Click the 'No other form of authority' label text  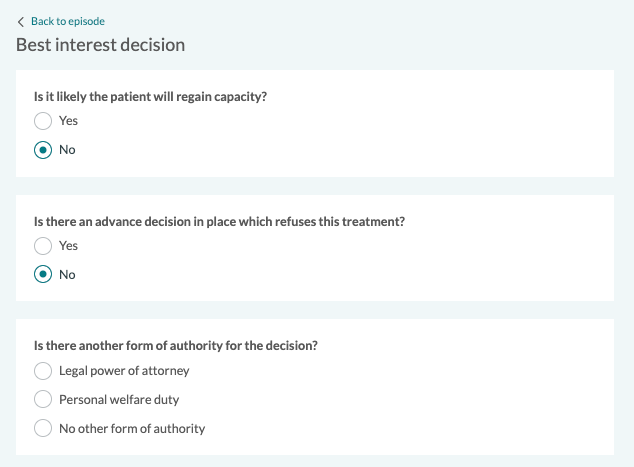[x=132, y=429]
